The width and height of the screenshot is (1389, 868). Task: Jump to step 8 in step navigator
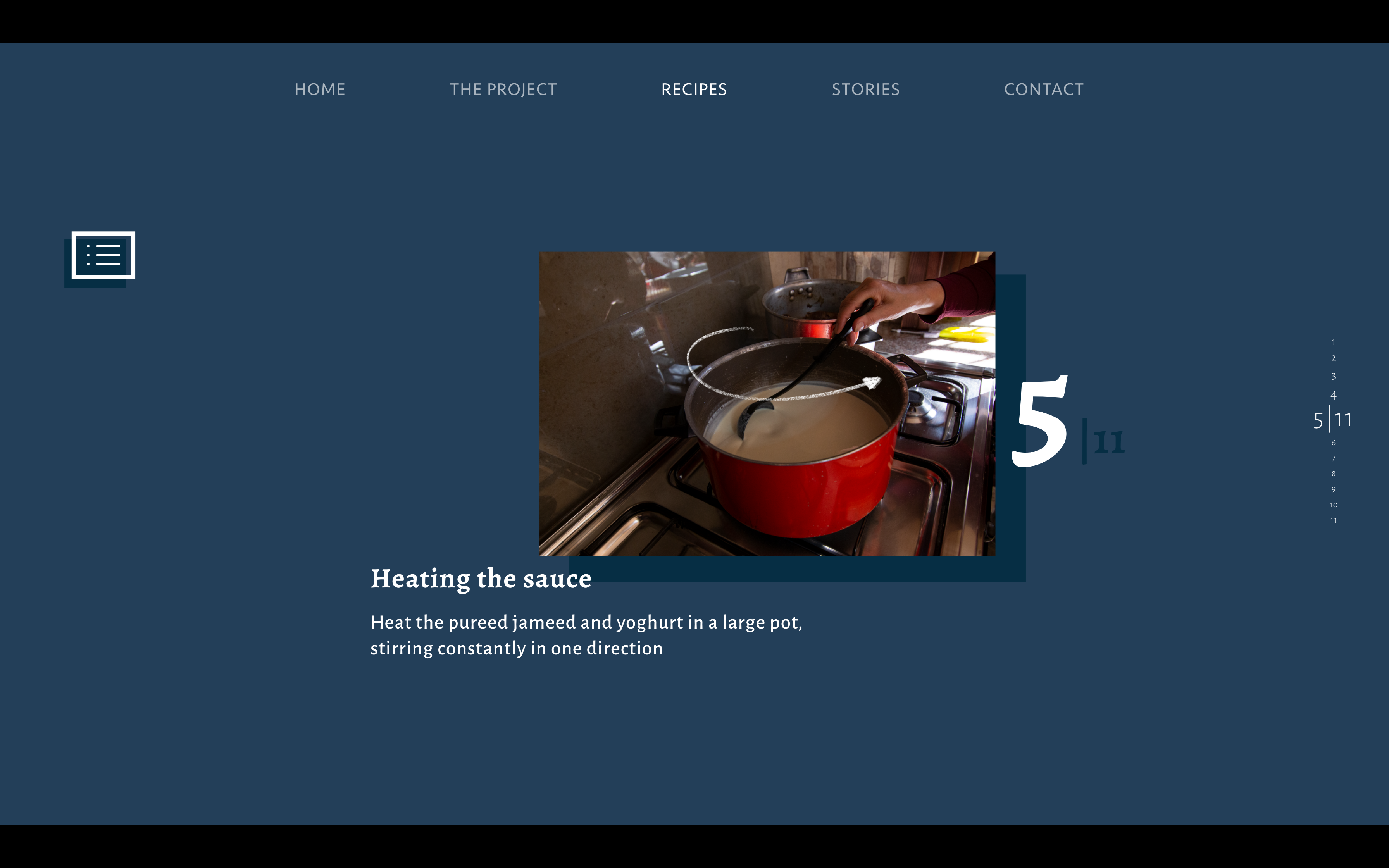tap(1333, 474)
